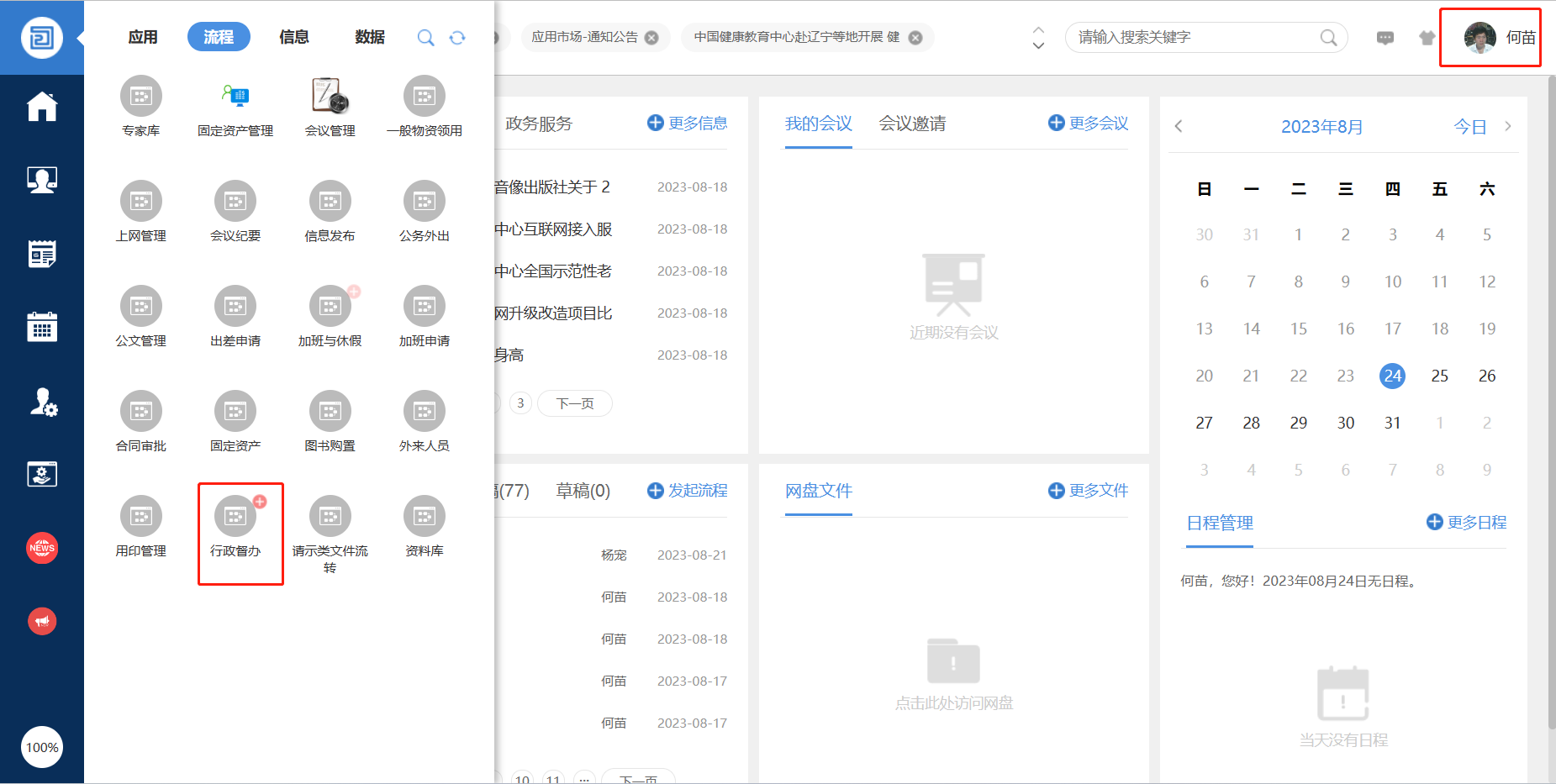Open the chat message icon

[1385, 38]
